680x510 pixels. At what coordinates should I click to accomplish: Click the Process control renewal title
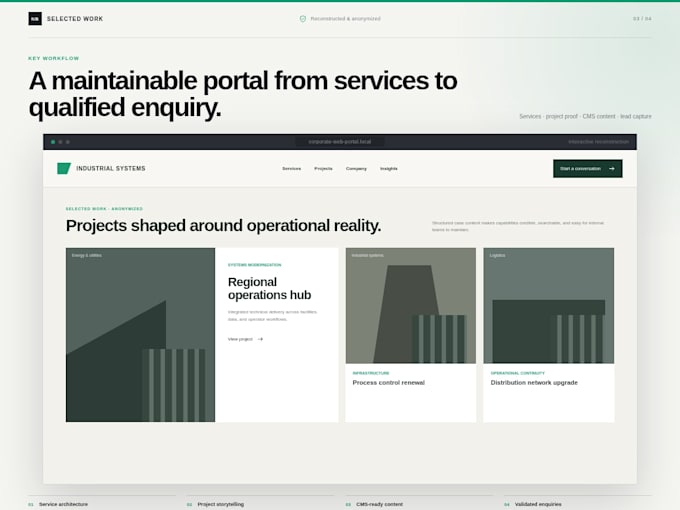pyautogui.click(x=389, y=382)
